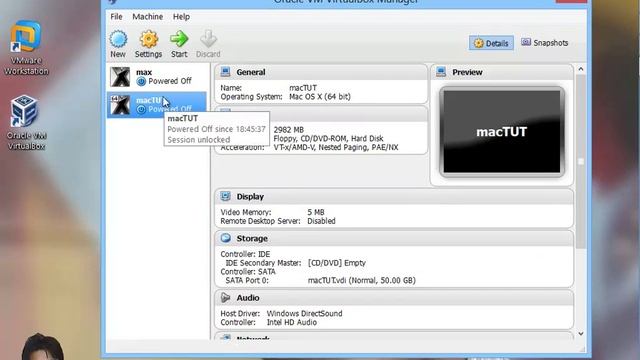This screenshot has height=360, width=640.
Task: Click the macTUT name value in General
Action: pyautogui.click(x=303, y=88)
